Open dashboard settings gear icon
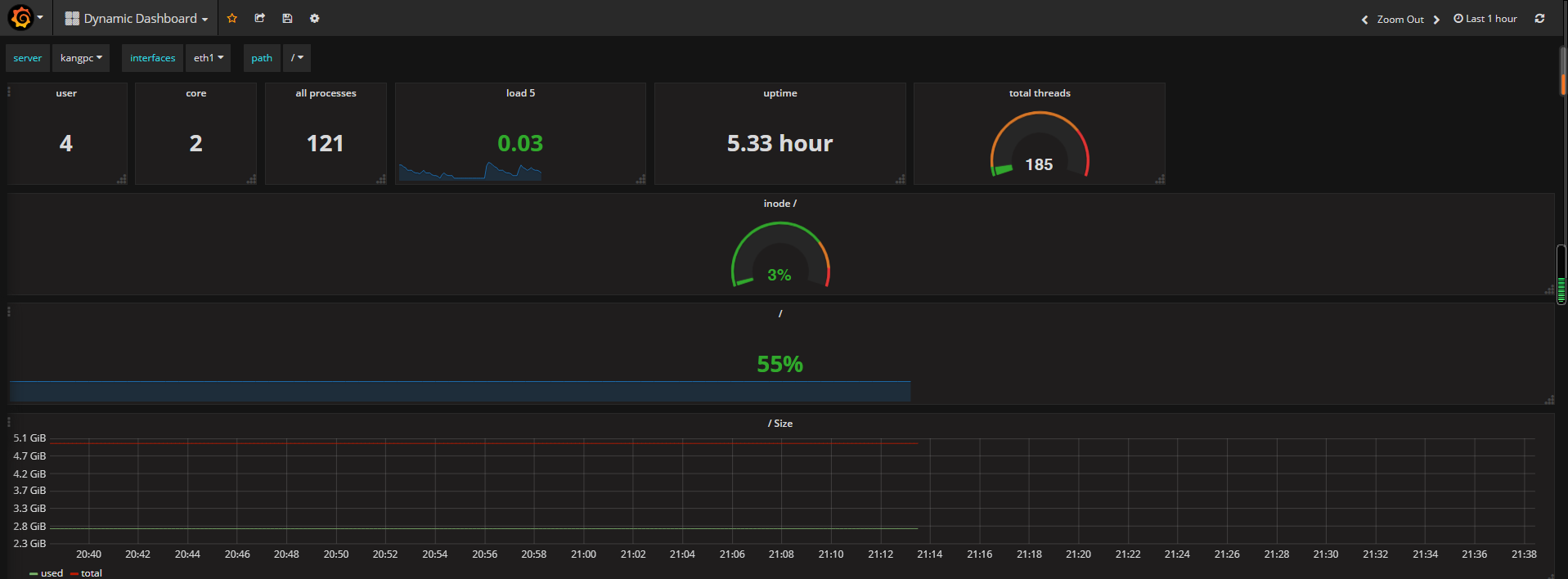The width and height of the screenshot is (1568, 579). pos(315,18)
